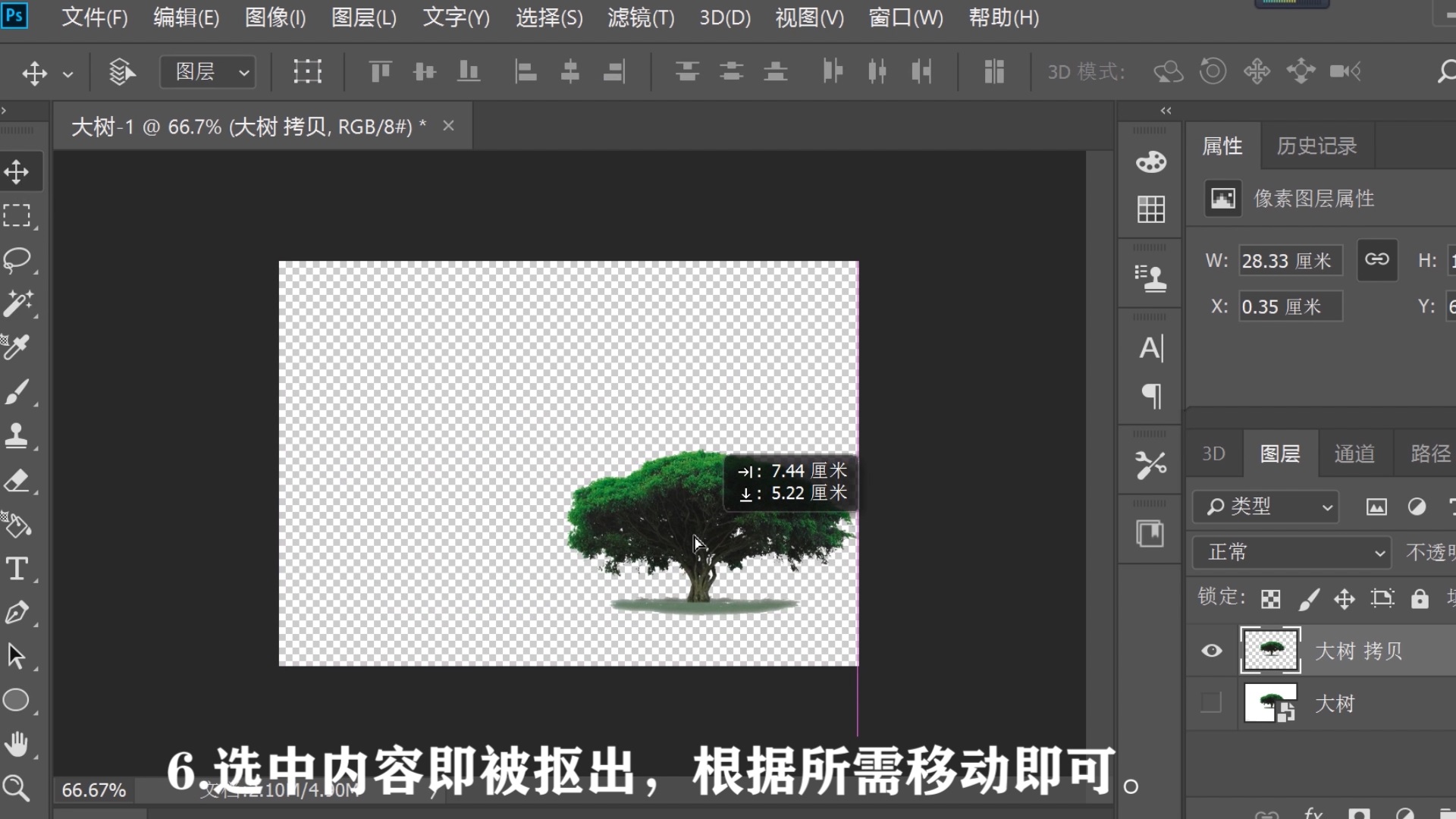This screenshot has width=1456, height=819.
Task: Open the 编辑(E) menu
Action: click(x=187, y=17)
